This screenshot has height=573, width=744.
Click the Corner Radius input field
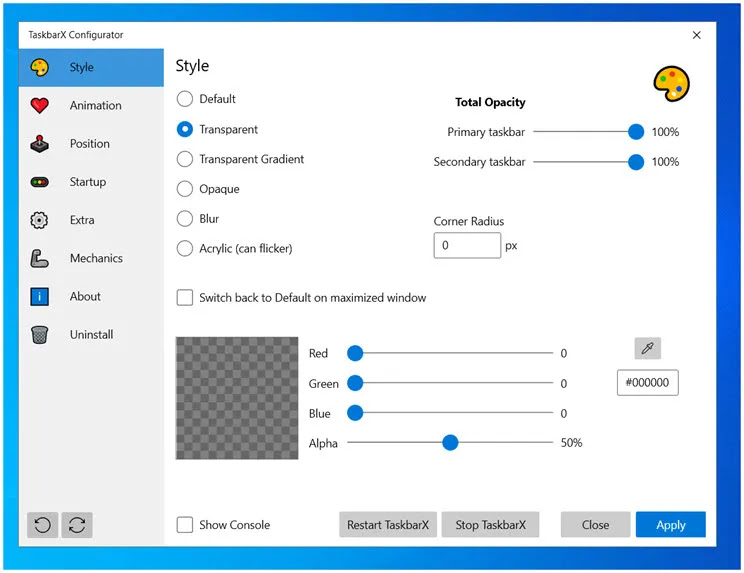(x=467, y=245)
